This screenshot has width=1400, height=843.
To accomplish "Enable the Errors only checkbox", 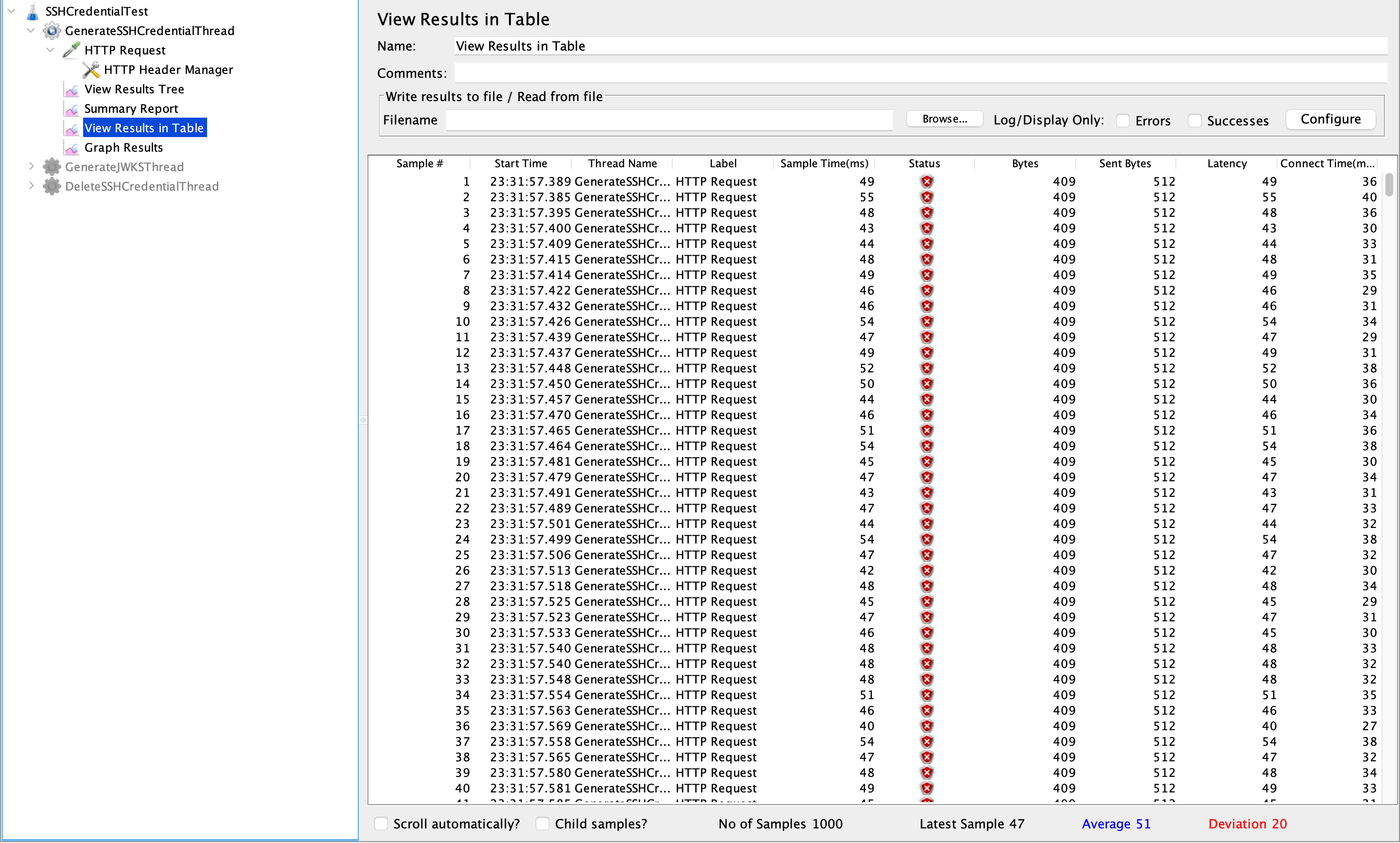I will tap(1123, 121).
